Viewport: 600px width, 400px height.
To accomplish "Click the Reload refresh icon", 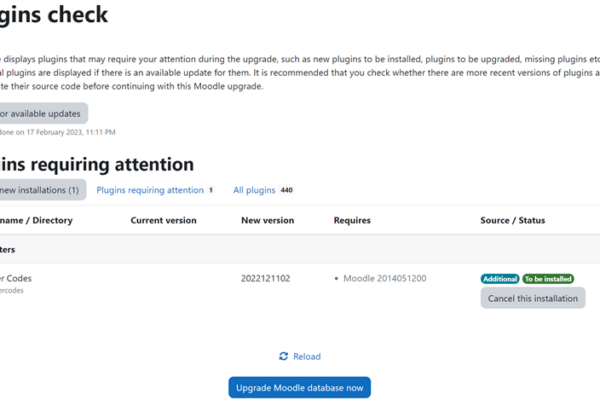I will [284, 356].
